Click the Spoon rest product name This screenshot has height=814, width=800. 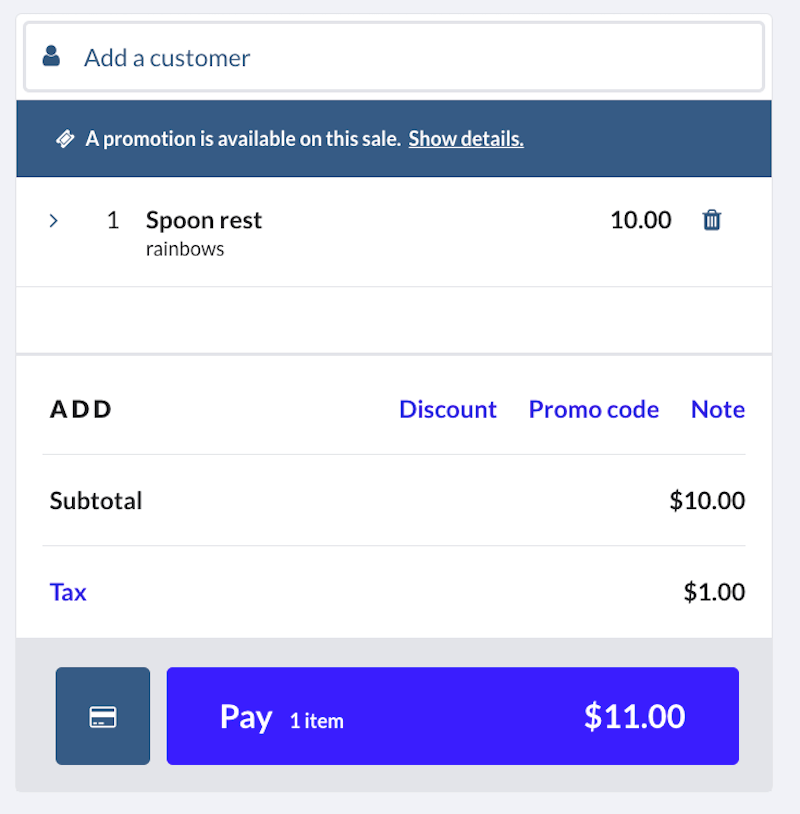(204, 220)
